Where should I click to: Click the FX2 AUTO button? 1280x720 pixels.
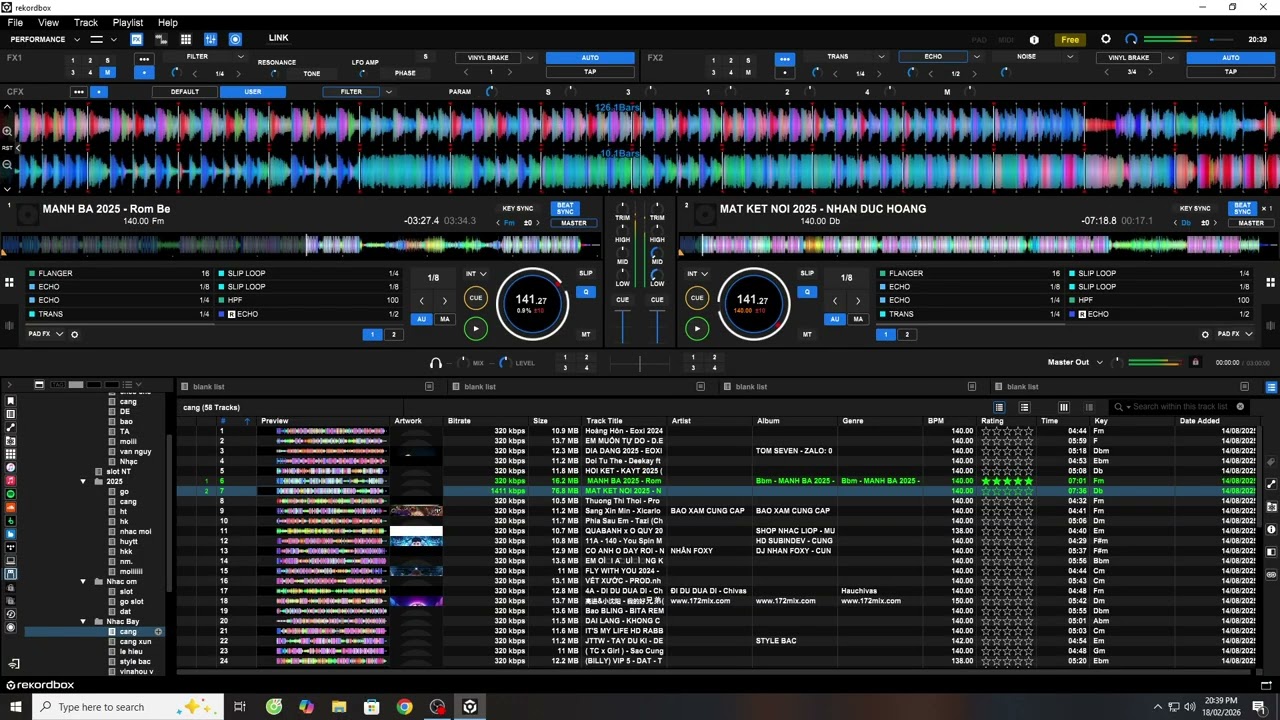(1231, 58)
